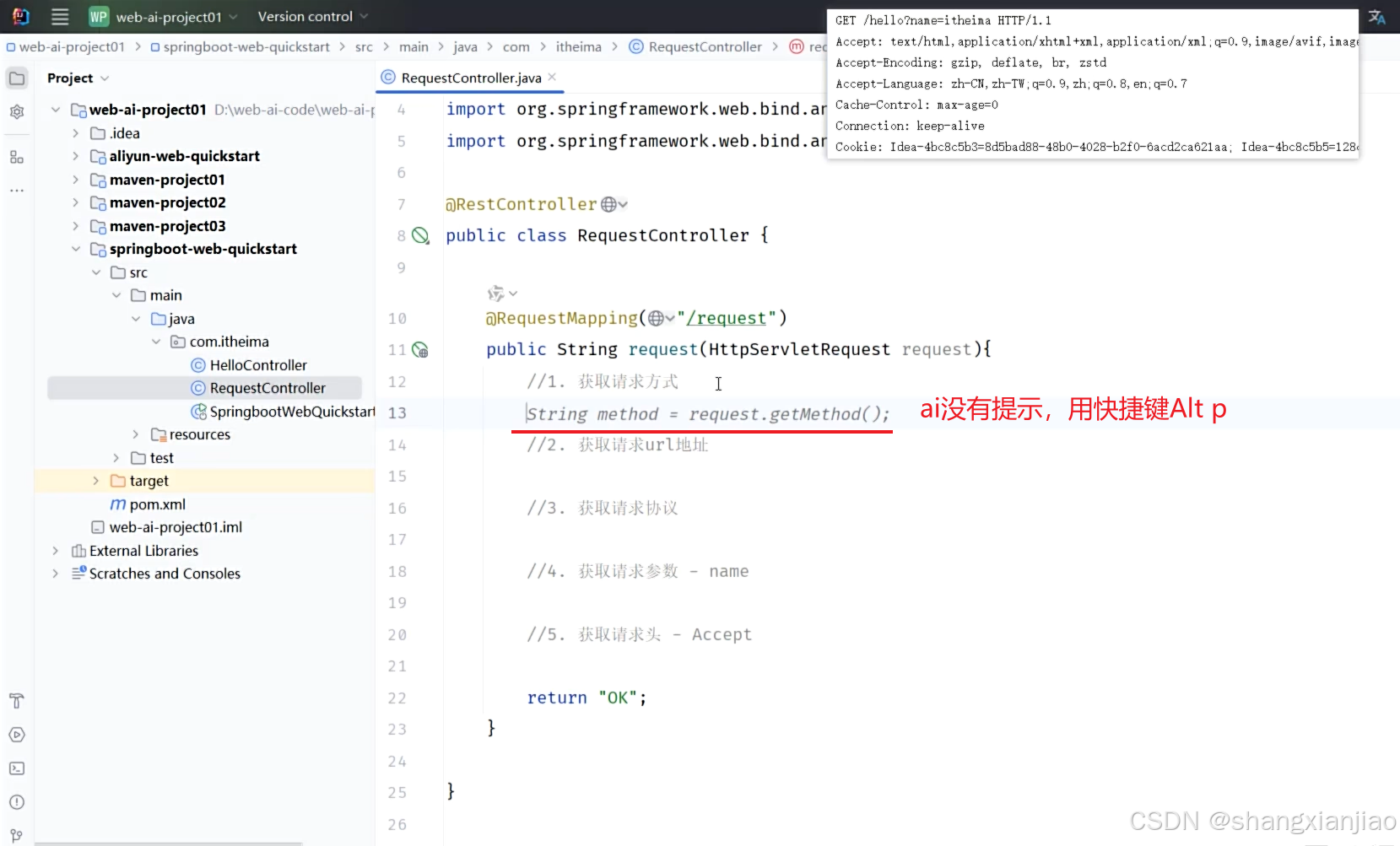
Task: Click the "/request" URL link
Action: tap(727, 318)
